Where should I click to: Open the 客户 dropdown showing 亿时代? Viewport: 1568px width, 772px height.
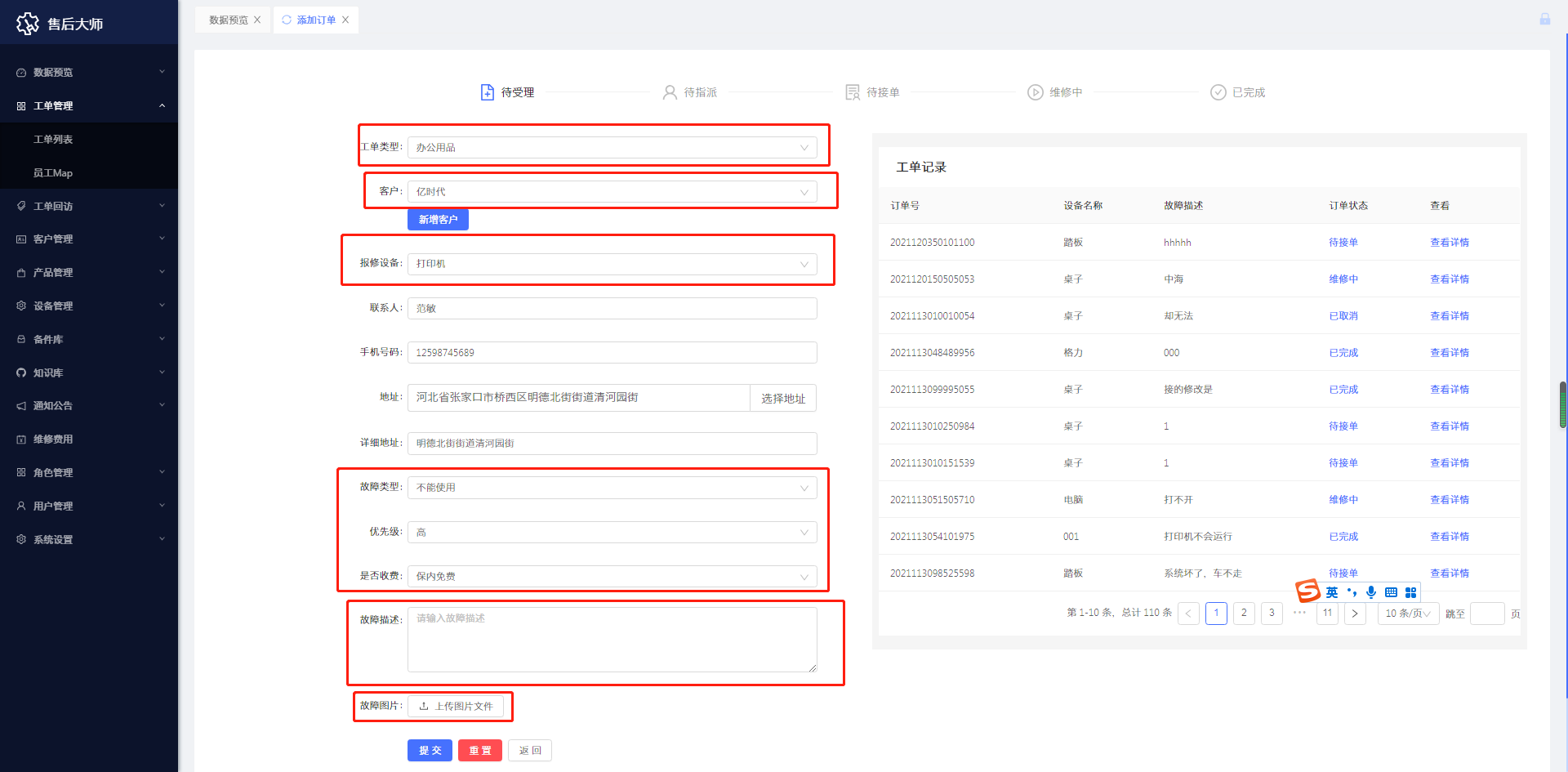tap(612, 192)
